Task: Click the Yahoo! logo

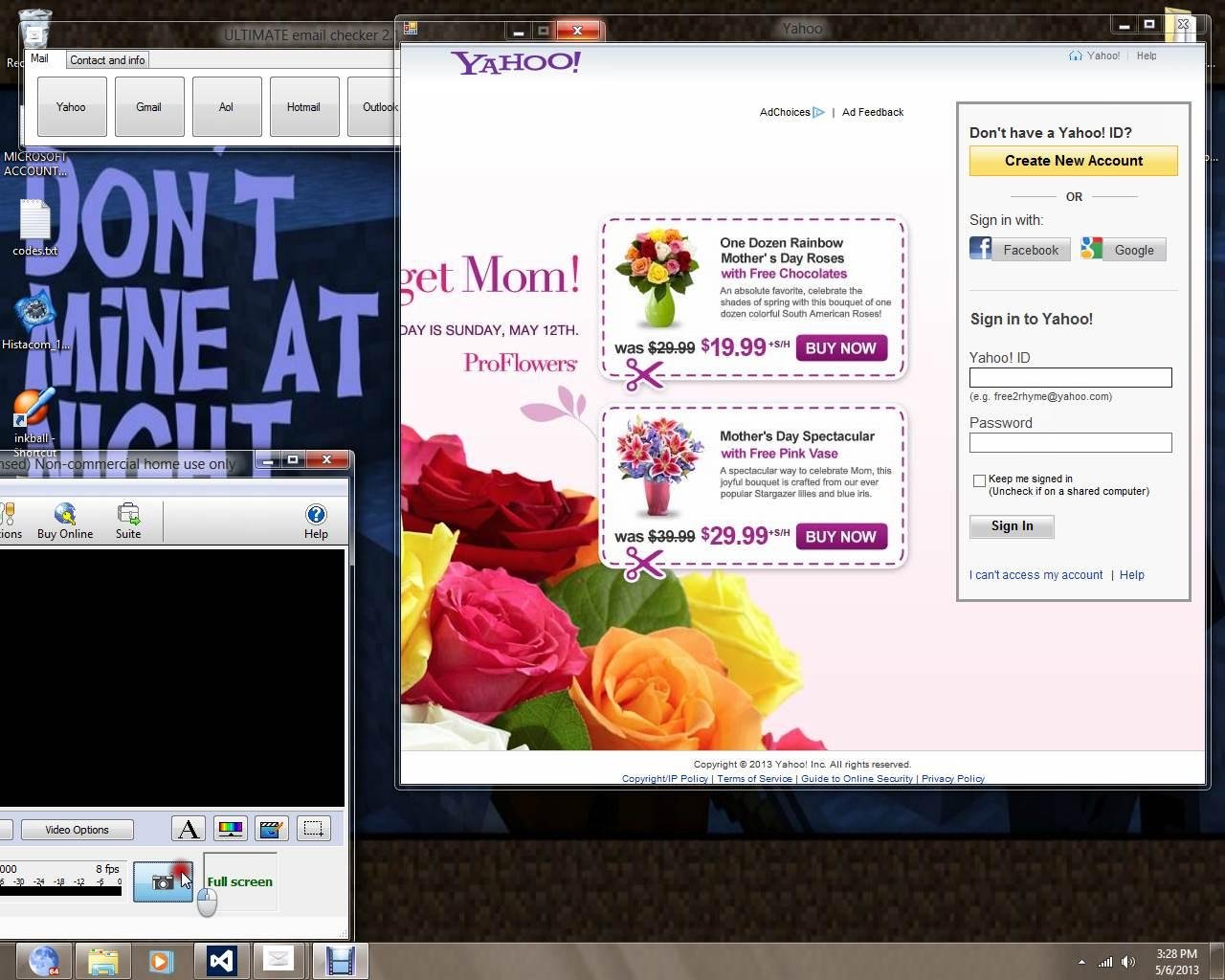Action: (516, 63)
